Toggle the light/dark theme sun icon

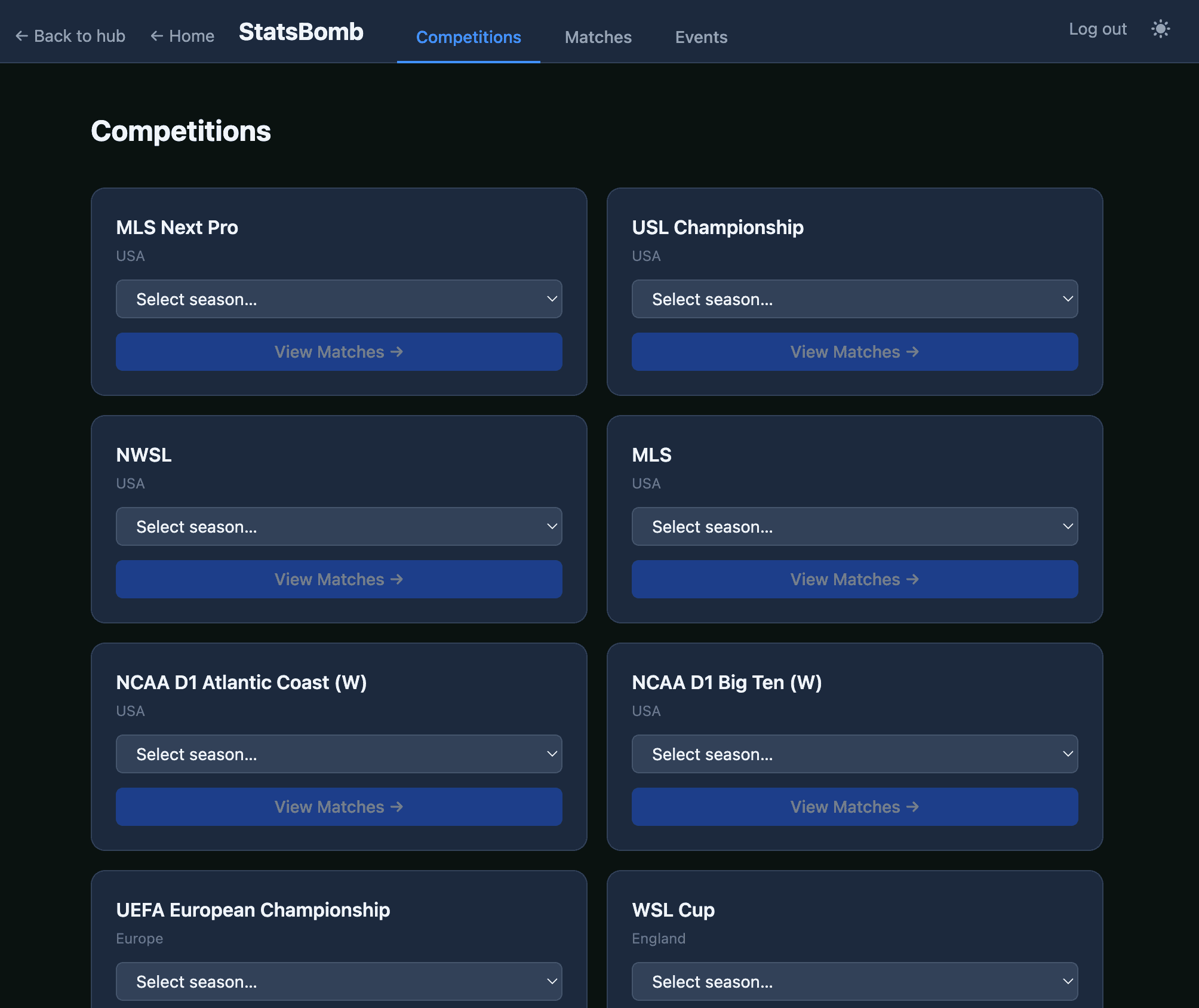pos(1160,29)
